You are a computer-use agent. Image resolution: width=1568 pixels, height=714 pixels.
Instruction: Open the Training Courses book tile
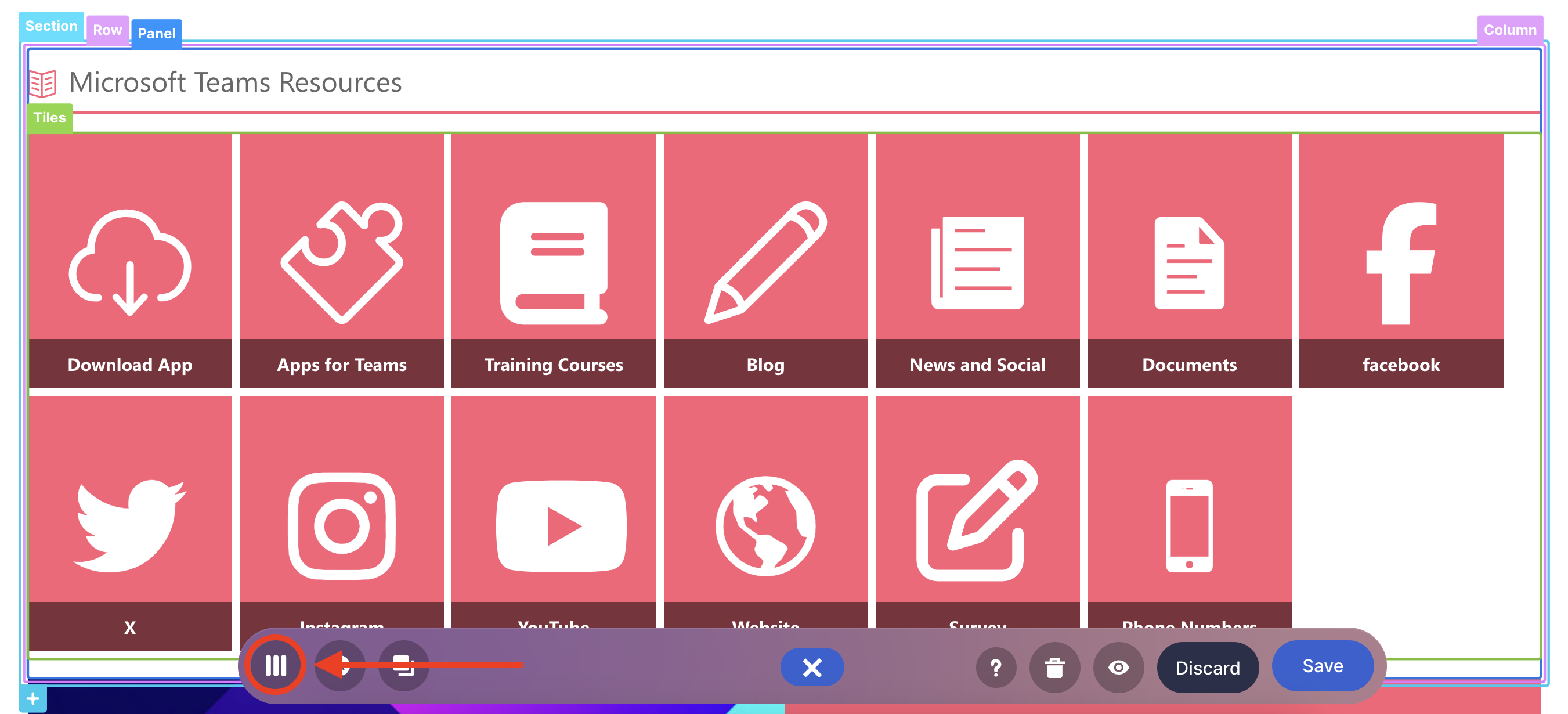coord(553,262)
